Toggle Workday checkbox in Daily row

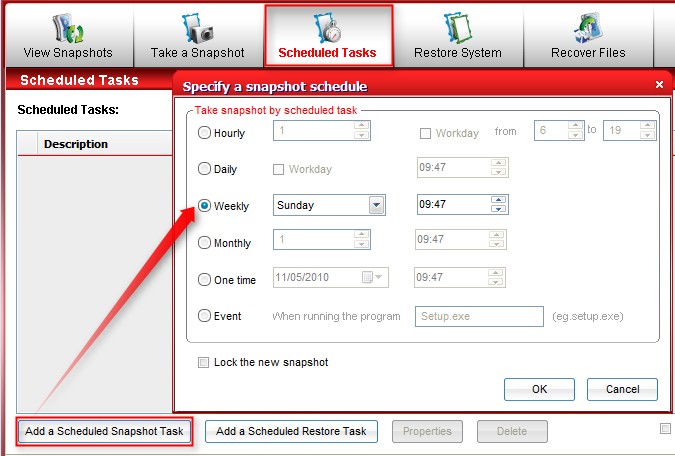point(279,169)
